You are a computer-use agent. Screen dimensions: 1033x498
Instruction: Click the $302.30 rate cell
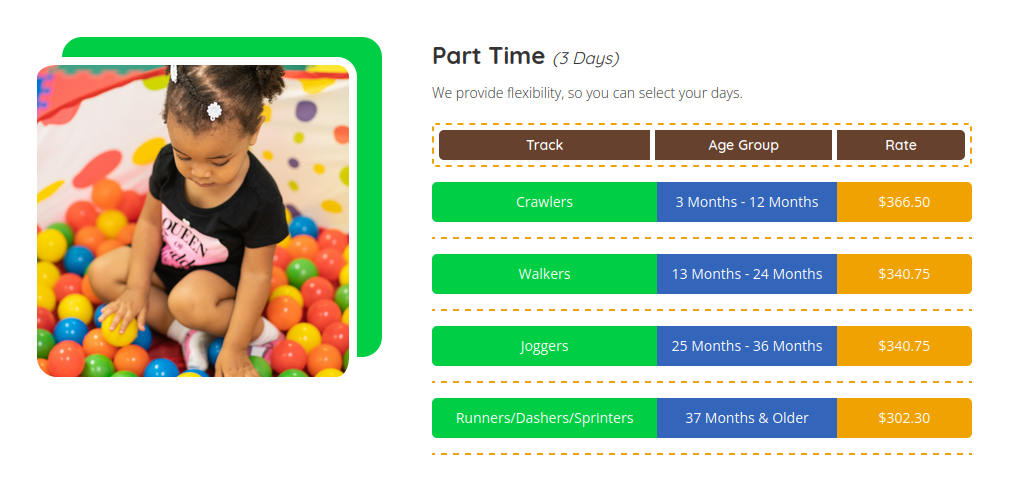904,418
